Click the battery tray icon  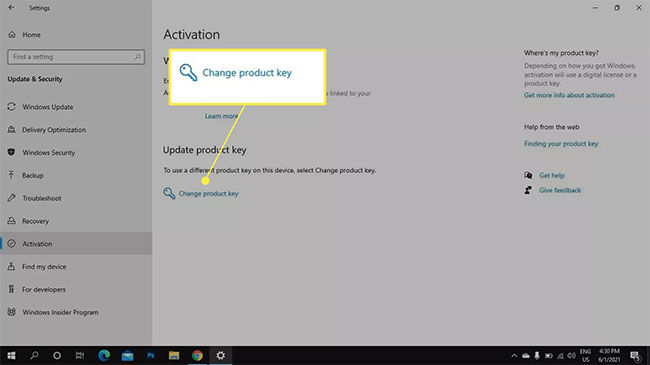click(x=549, y=356)
